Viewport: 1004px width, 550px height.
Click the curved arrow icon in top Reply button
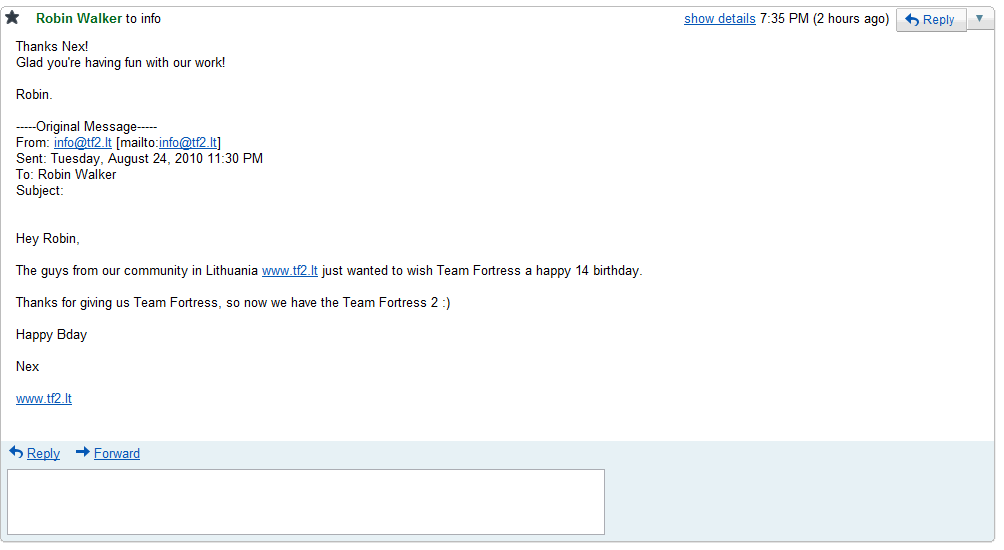[x=912, y=20]
